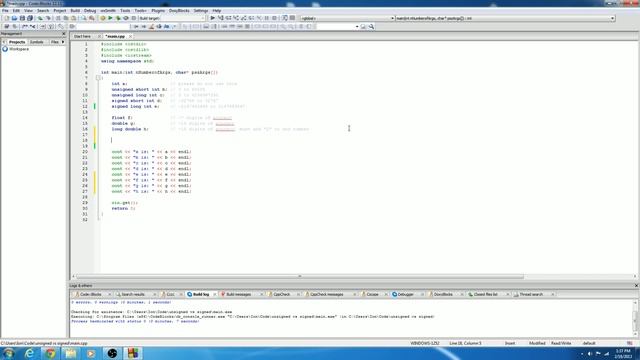
Task: Open the Debug menu
Action: [90, 11]
